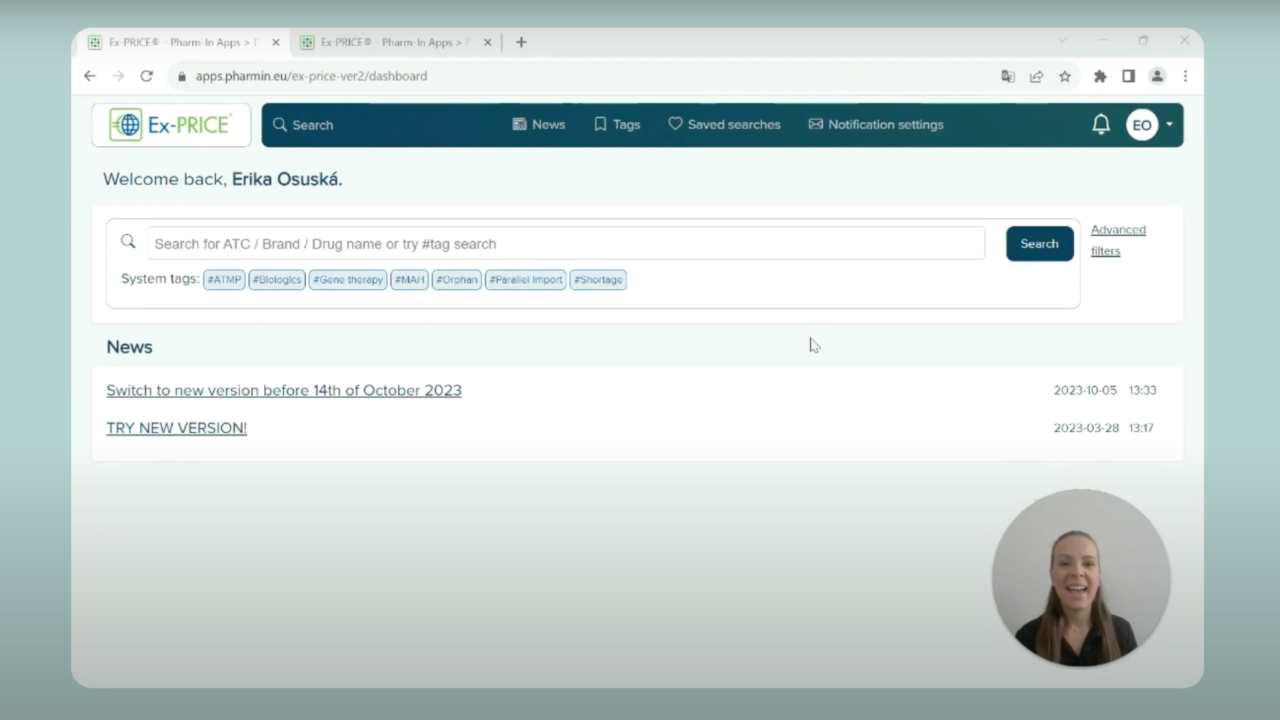Image resolution: width=1280 pixels, height=720 pixels.
Task: Expand the user account dropdown arrow
Action: pyautogui.click(x=1169, y=125)
